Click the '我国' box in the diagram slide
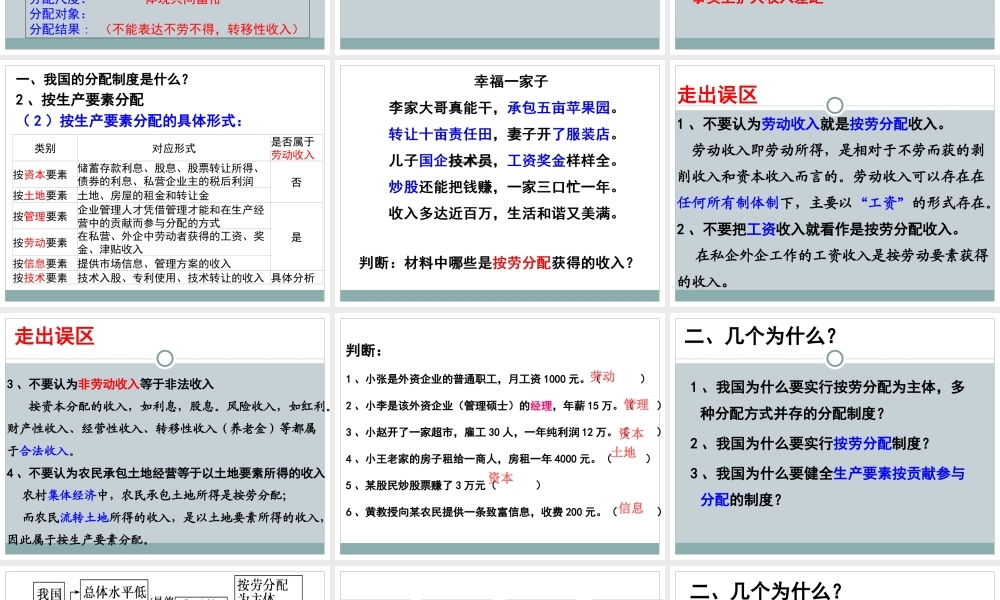Screen dimensions: 1000x600 coord(49,592)
